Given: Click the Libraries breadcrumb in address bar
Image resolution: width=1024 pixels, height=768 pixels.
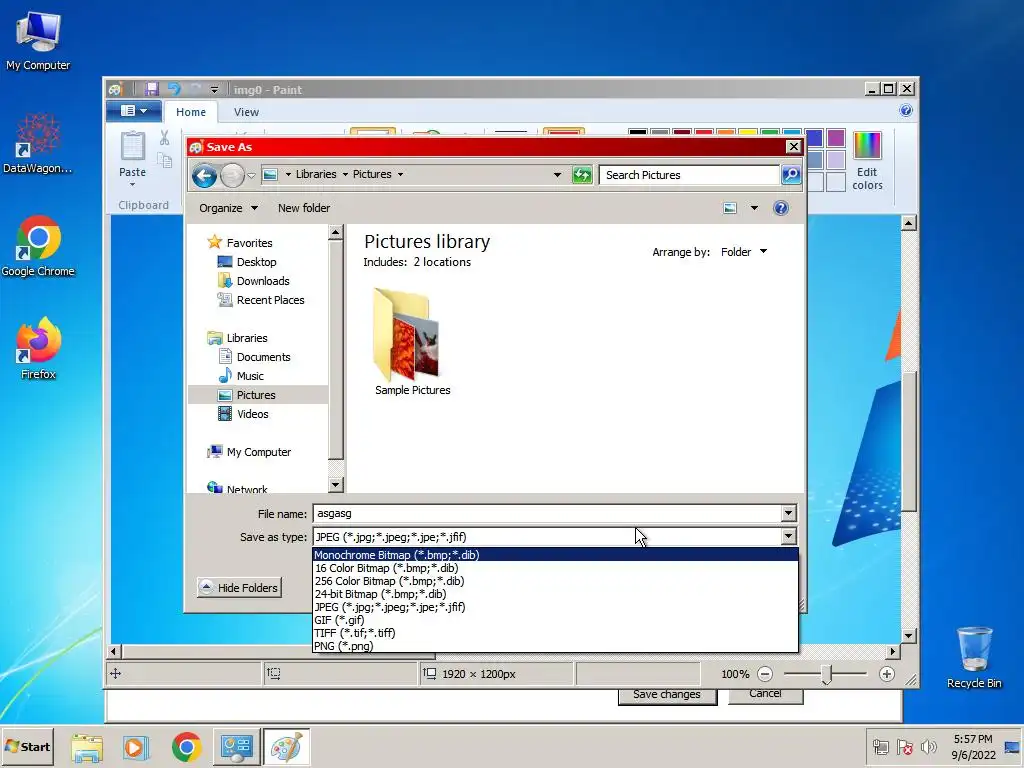Looking at the screenshot, I should pyautogui.click(x=316, y=174).
